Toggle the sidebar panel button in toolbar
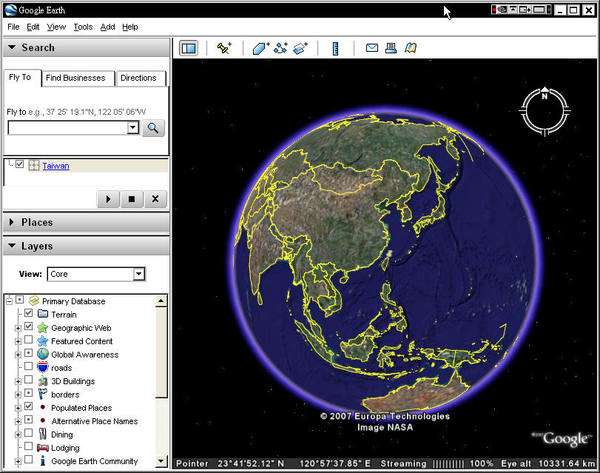 click(x=189, y=48)
